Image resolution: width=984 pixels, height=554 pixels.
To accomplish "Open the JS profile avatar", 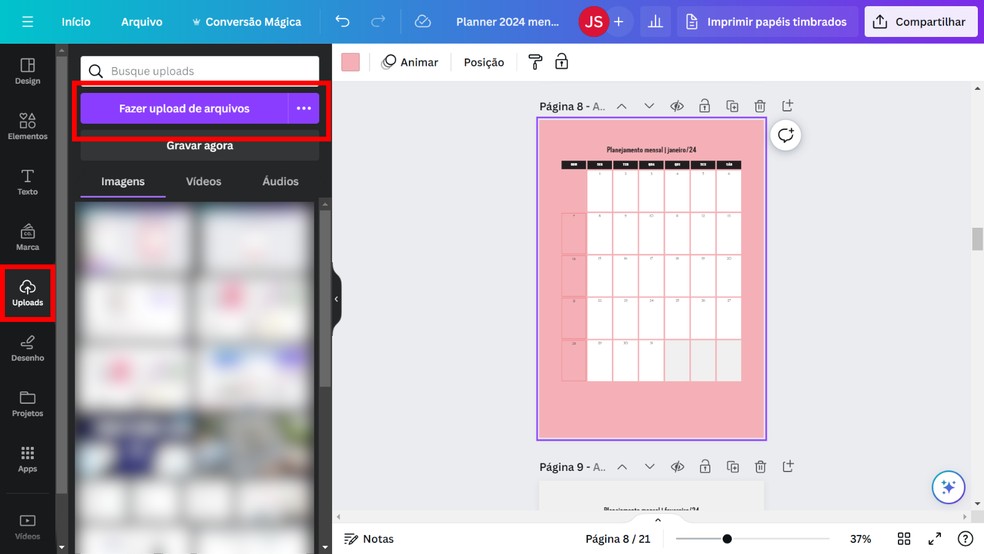I will point(593,22).
